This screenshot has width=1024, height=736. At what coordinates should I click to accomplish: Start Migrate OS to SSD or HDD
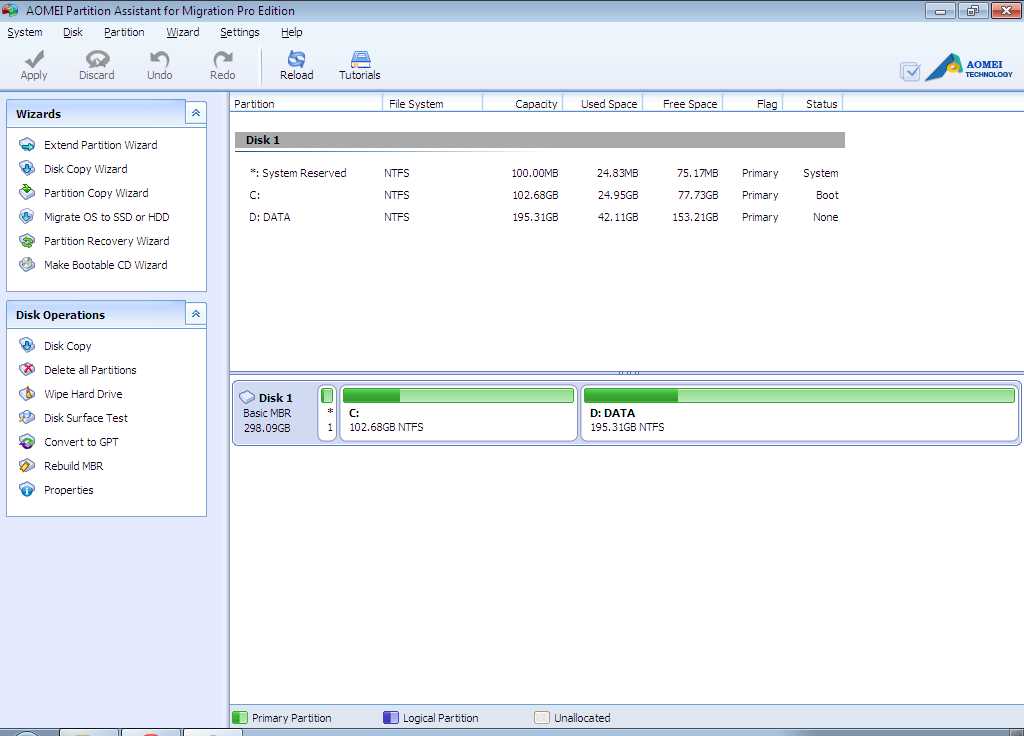point(106,217)
